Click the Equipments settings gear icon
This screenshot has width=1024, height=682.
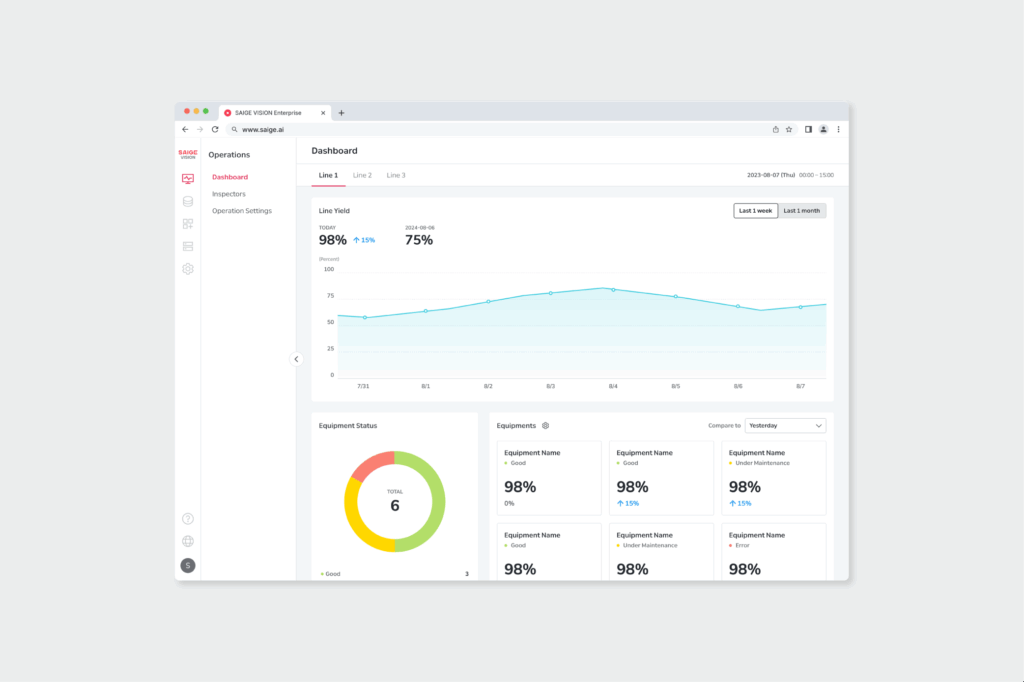click(545, 426)
